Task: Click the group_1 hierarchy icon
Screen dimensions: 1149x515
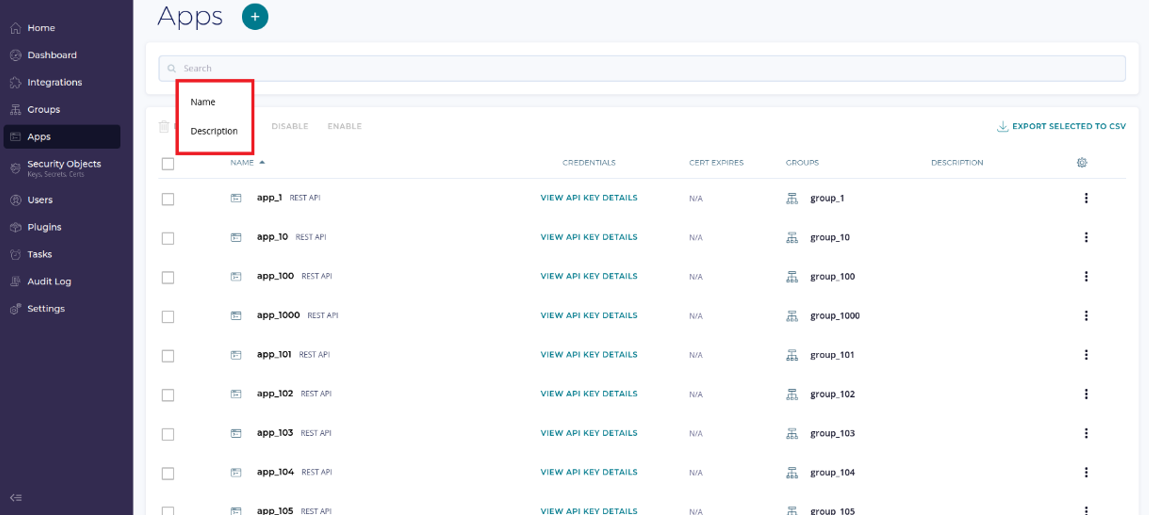Action: click(792, 198)
